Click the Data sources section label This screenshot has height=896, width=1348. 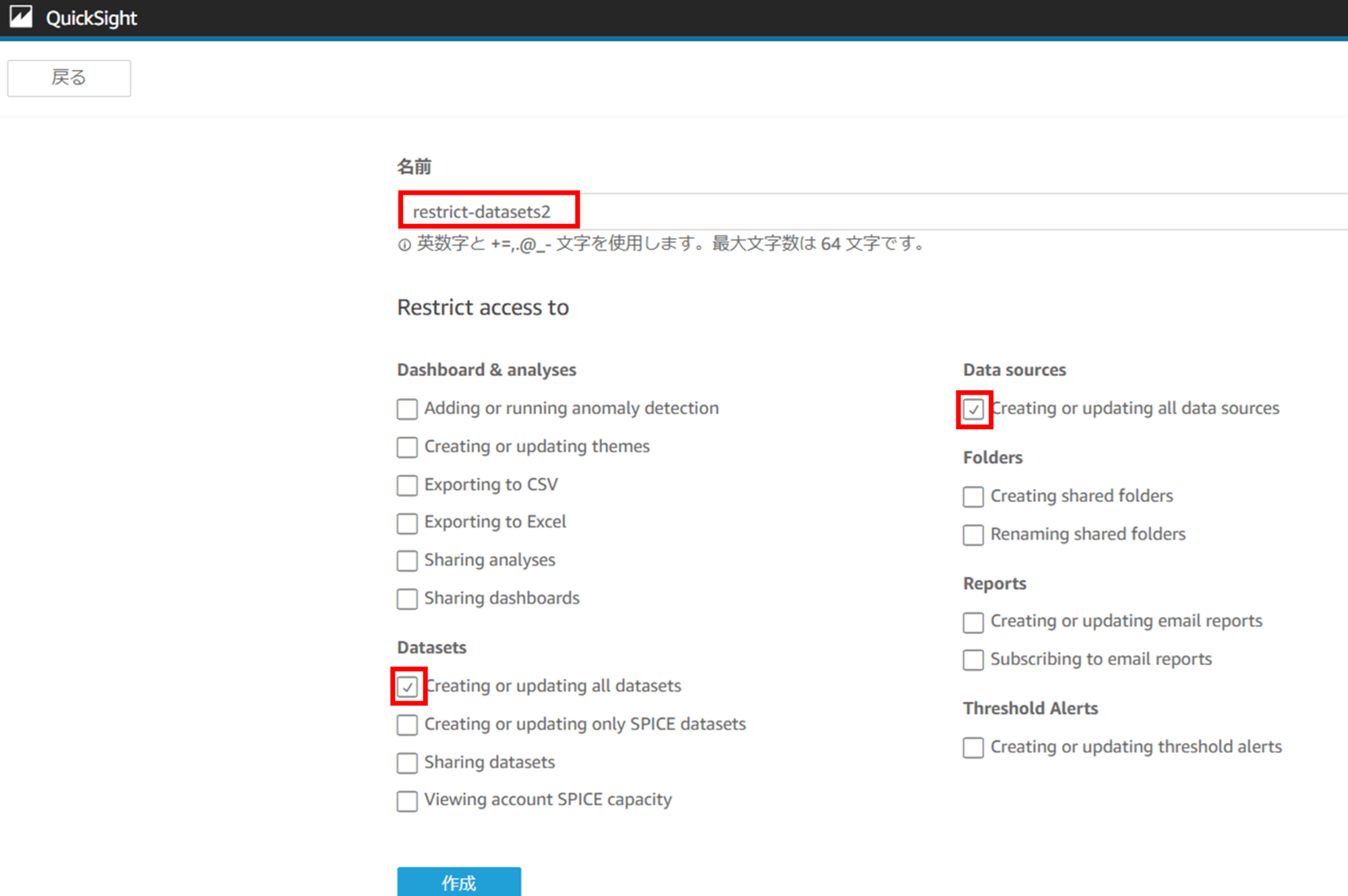pos(1014,370)
